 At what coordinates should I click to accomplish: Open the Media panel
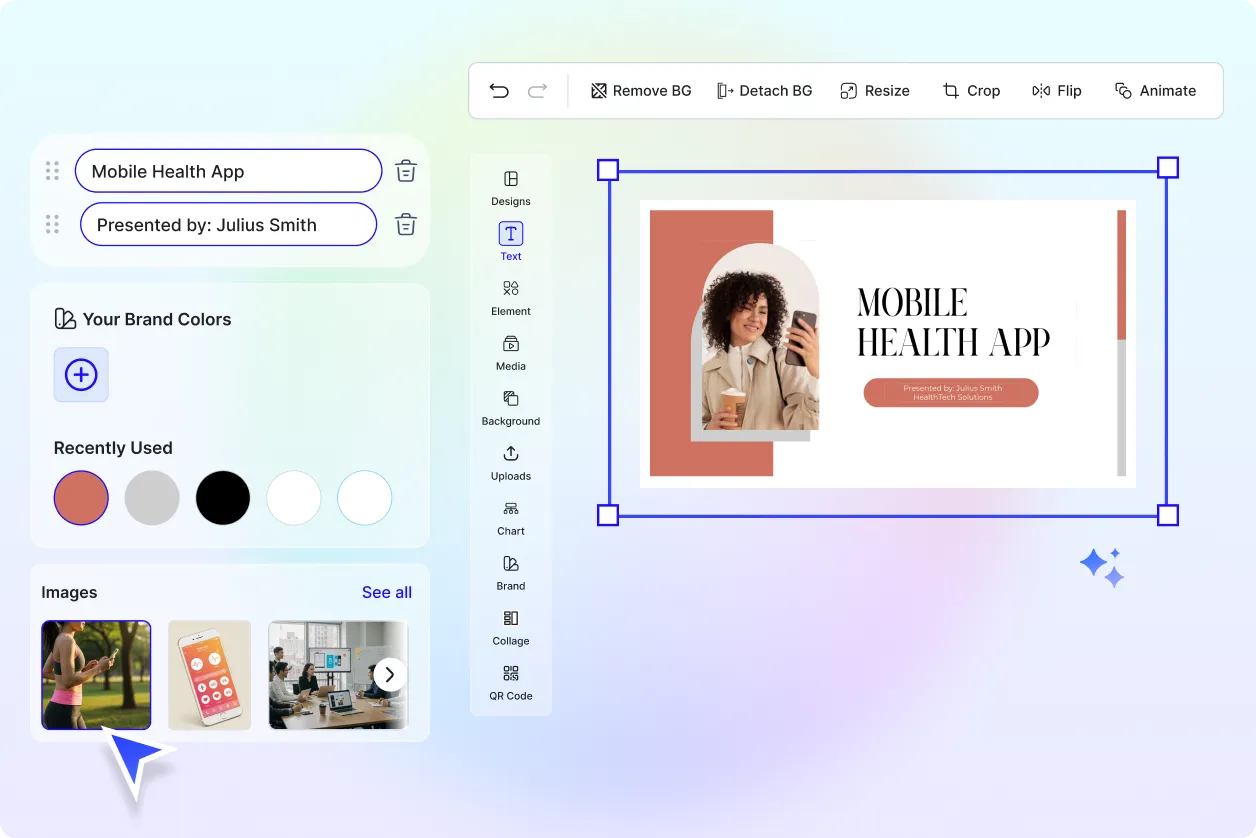click(510, 352)
